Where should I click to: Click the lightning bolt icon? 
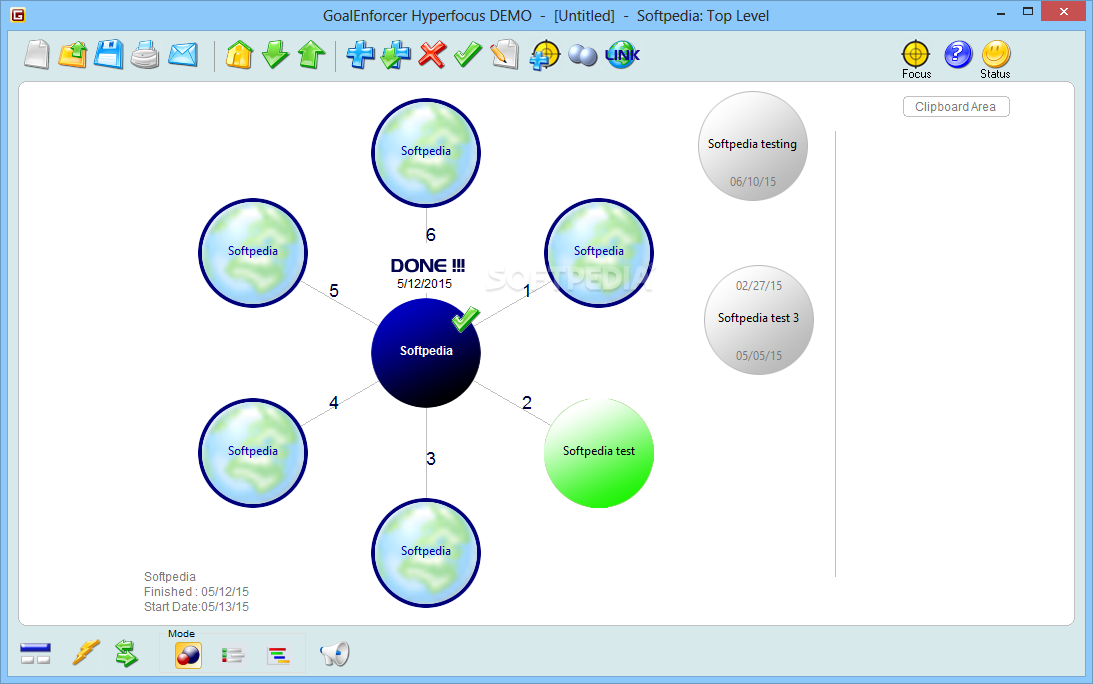click(x=86, y=653)
